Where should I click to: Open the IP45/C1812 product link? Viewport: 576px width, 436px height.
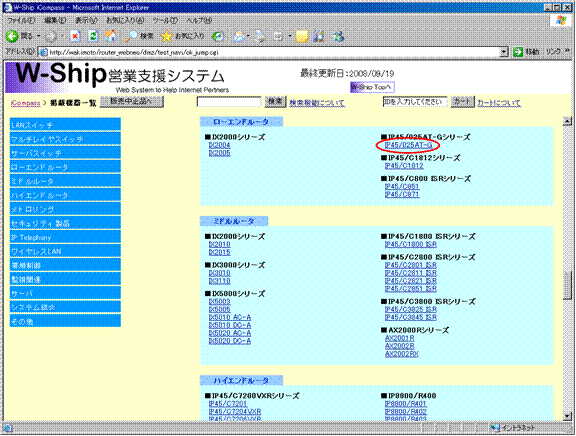404,166
